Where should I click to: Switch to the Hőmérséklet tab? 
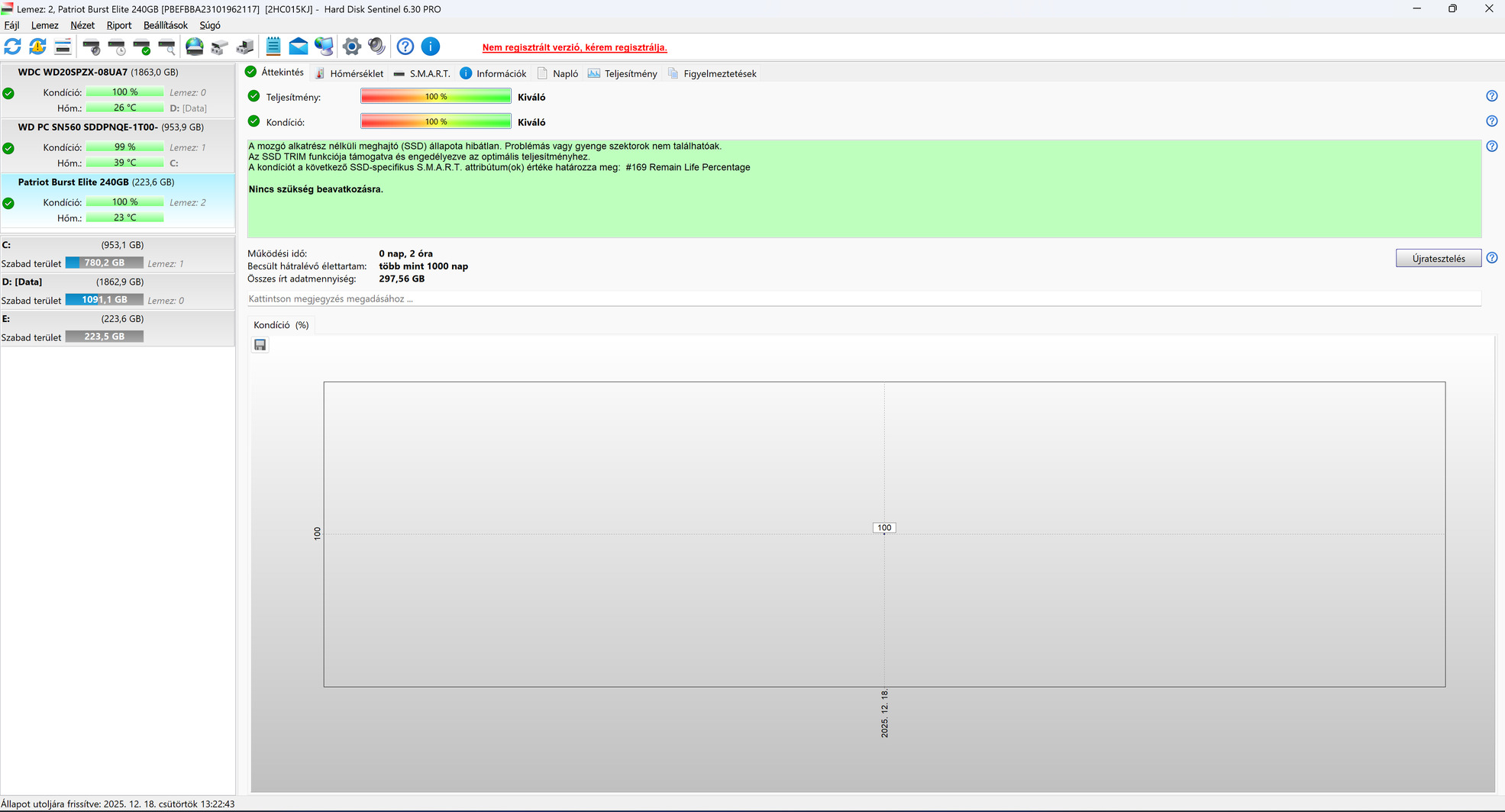[349, 73]
